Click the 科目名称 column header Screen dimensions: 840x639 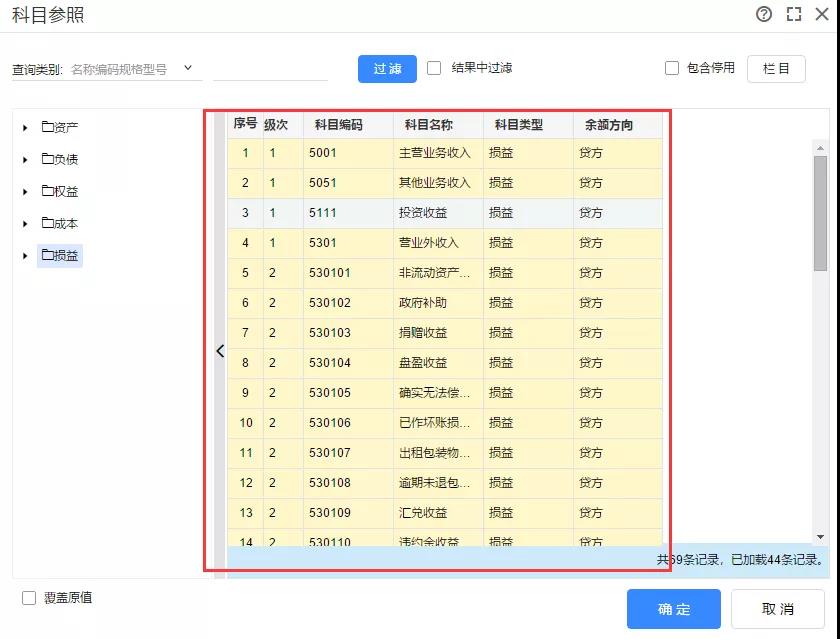tap(428, 125)
